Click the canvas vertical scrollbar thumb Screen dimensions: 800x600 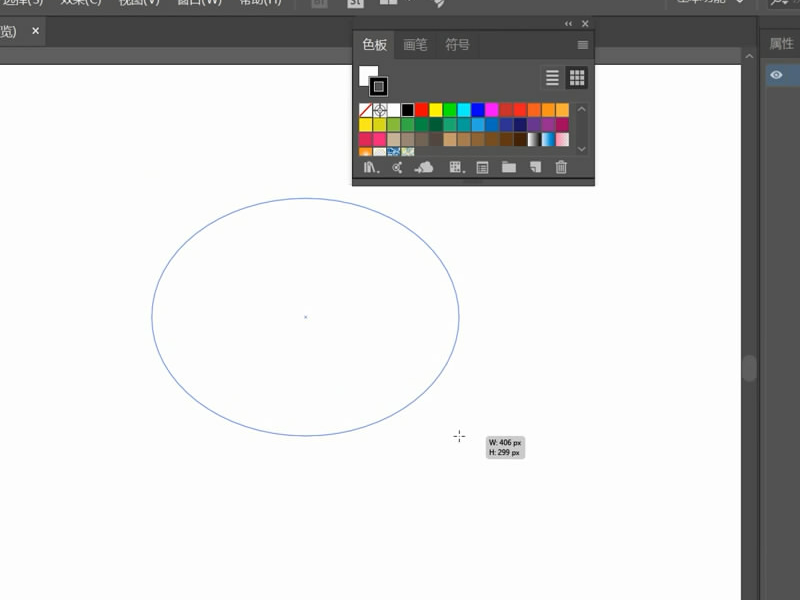tap(748, 368)
